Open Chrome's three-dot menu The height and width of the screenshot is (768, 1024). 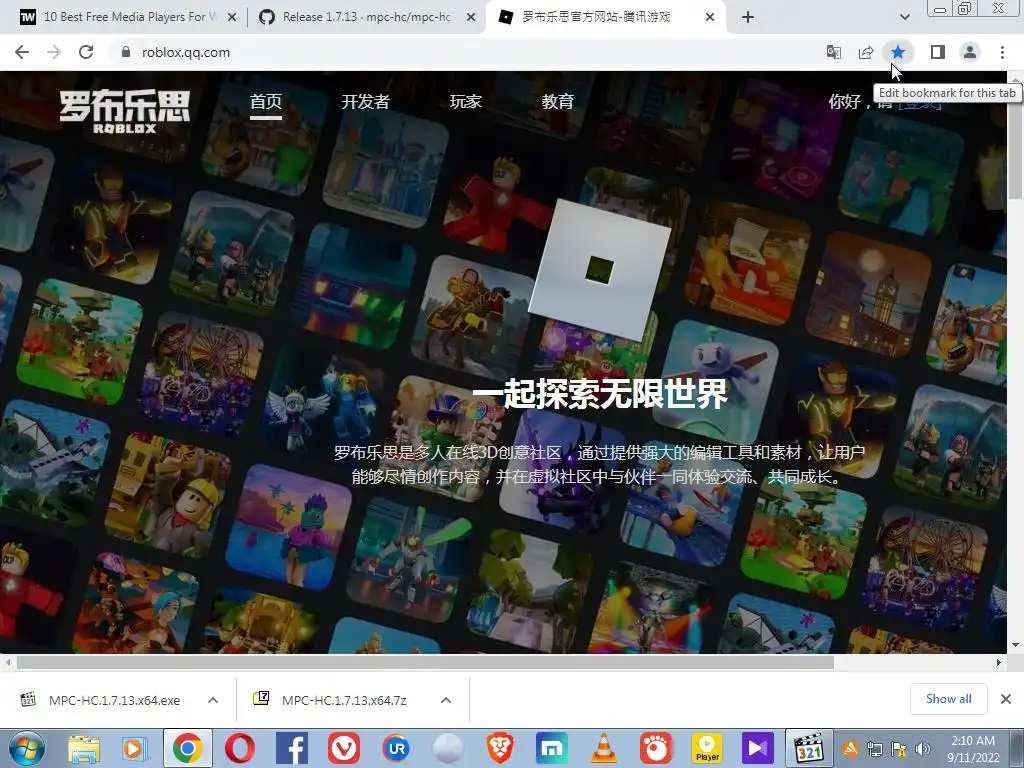pyautogui.click(x=1002, y=52)
